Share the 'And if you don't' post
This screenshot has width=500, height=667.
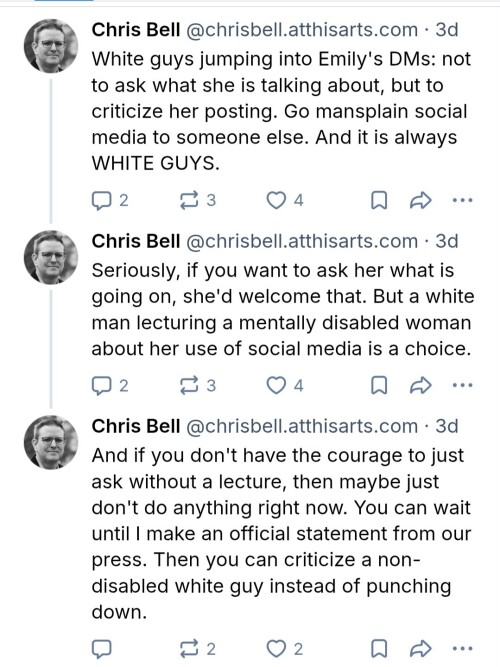[420, 649]
